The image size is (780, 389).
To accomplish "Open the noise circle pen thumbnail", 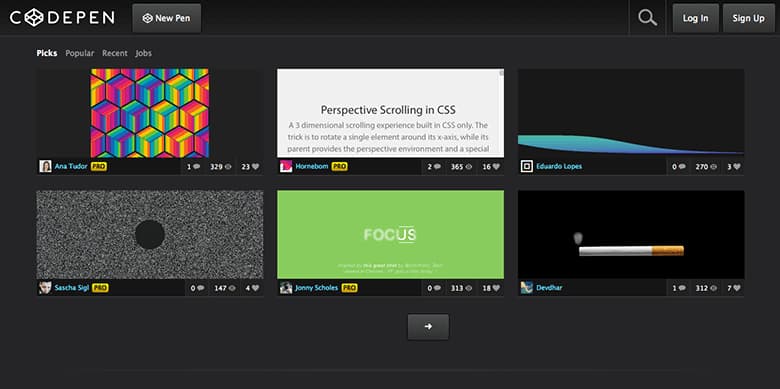I will [x=150, y=234].
